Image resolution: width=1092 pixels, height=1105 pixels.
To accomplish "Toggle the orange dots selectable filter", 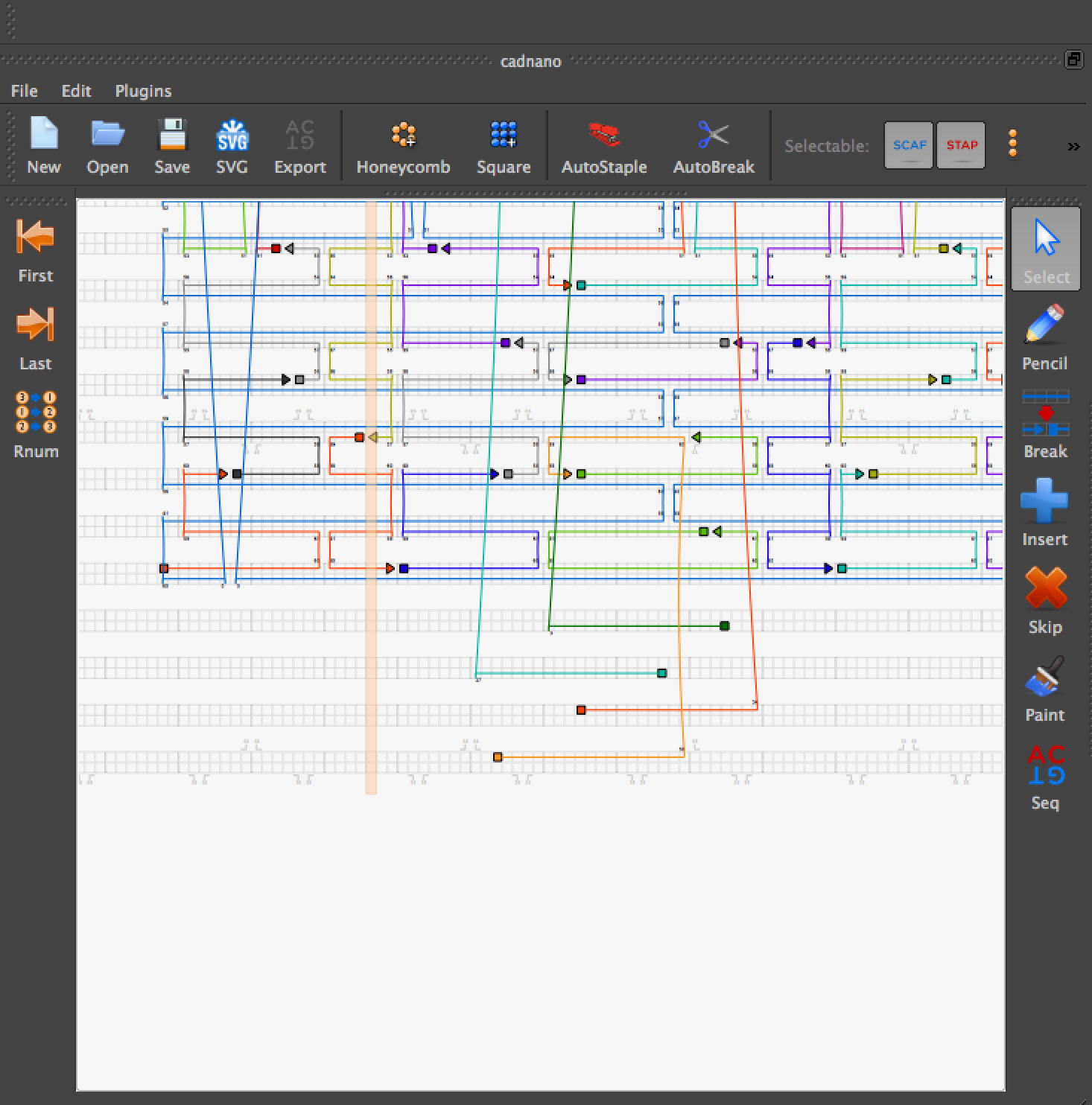I will [1012, 144].
